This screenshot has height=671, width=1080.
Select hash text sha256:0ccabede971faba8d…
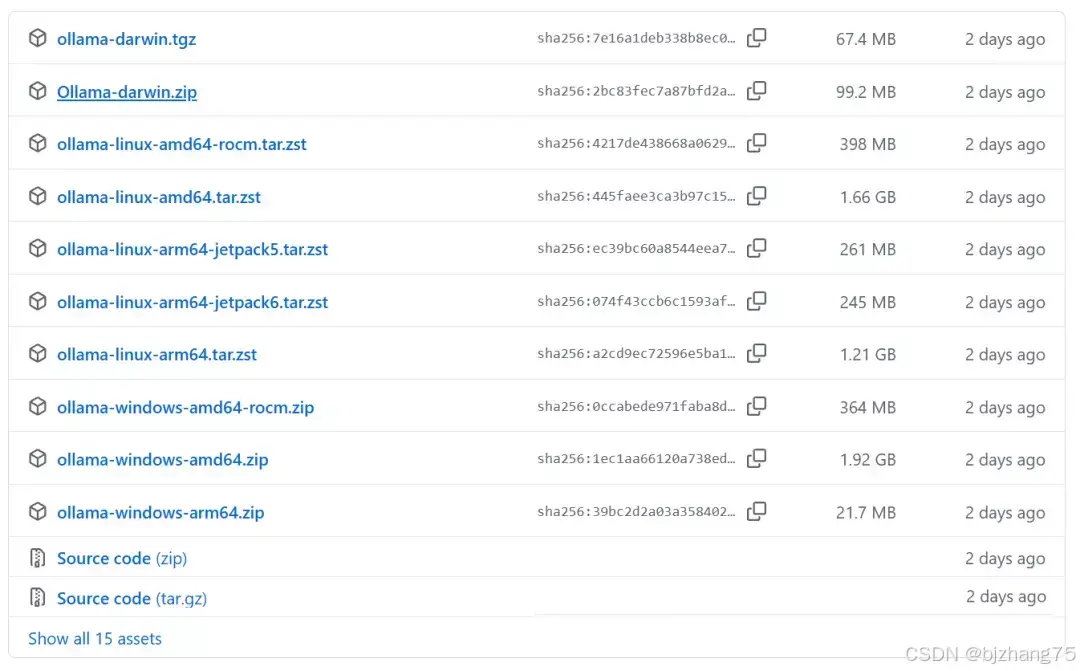pos(636,406)
